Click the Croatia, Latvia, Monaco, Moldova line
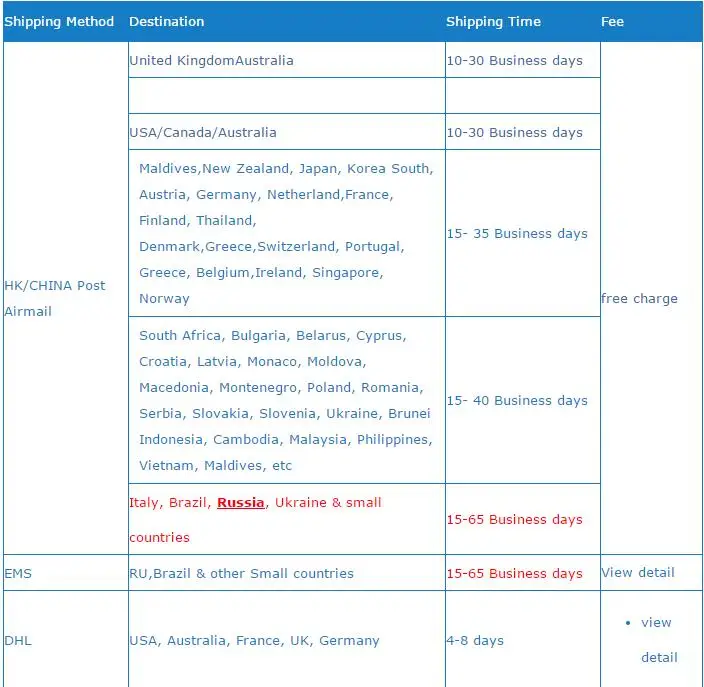Image resolution: width=704 pixels, height=687 pixels. point(253,361)
